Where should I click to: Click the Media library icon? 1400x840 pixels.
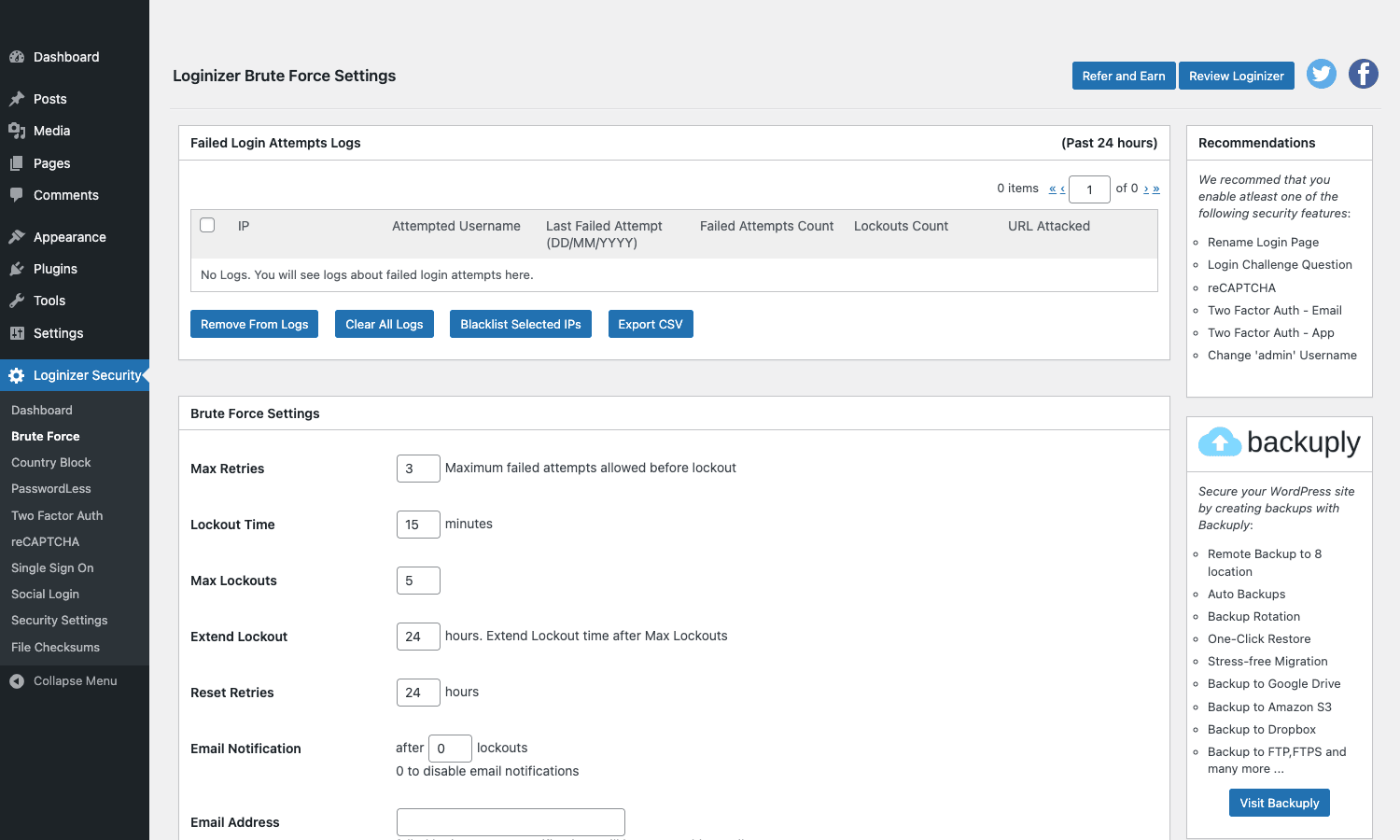pyautogui.click(x=17, y=131)
